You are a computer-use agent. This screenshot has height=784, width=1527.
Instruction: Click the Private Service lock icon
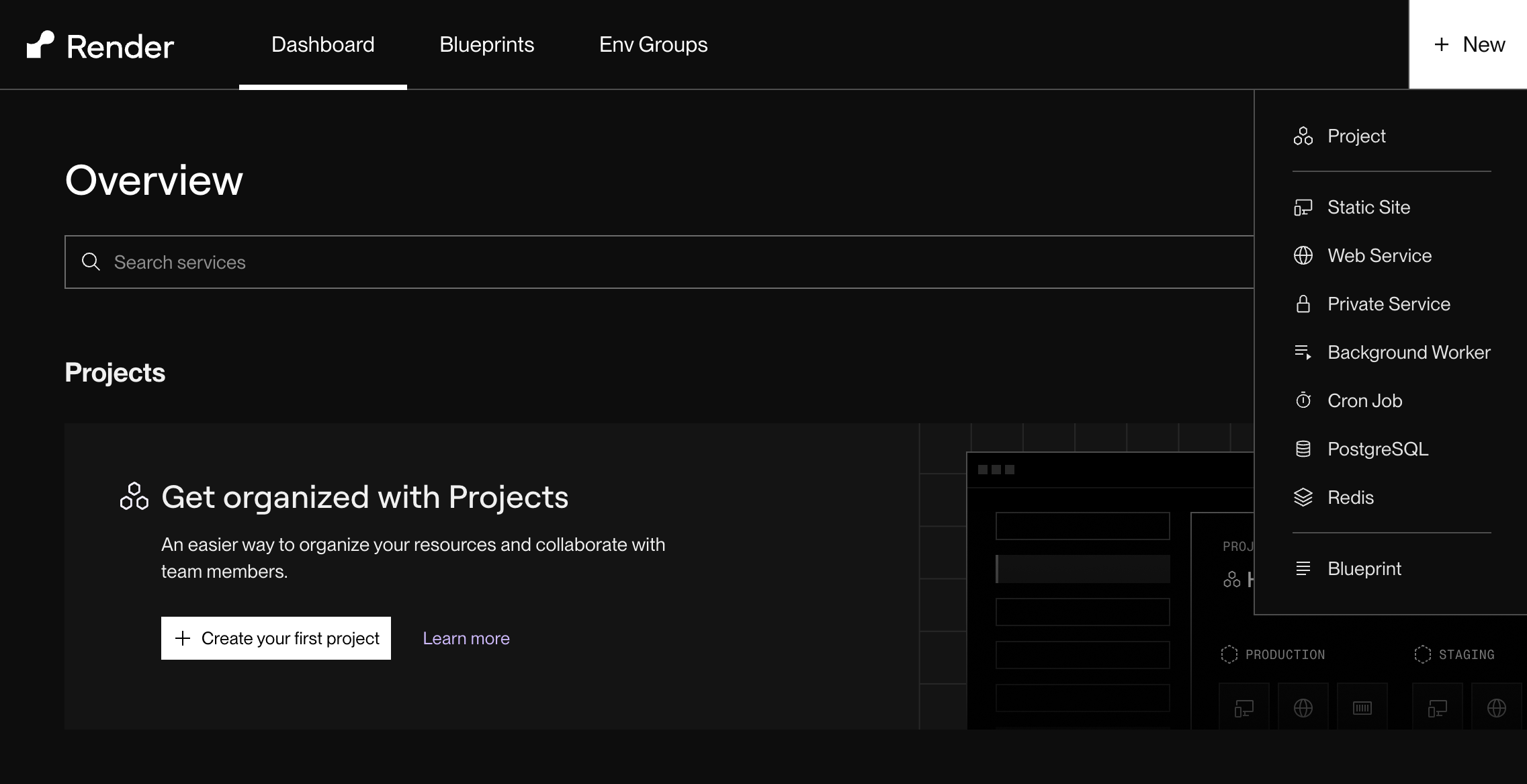[1304, 304]
